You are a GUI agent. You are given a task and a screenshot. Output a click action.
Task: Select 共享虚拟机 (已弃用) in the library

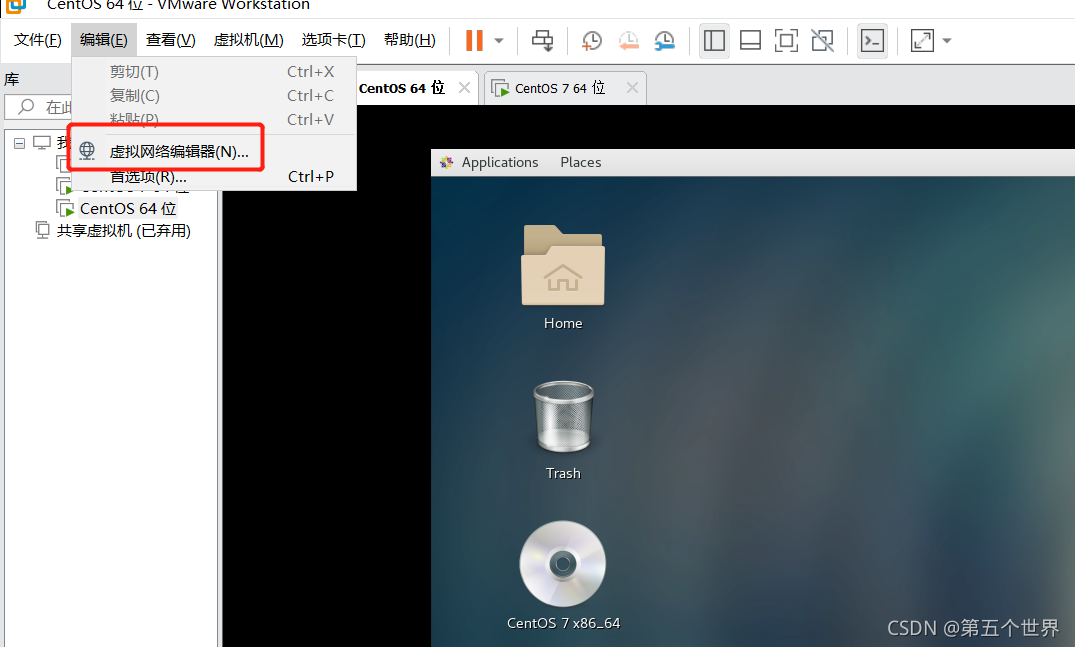(123, 231)
